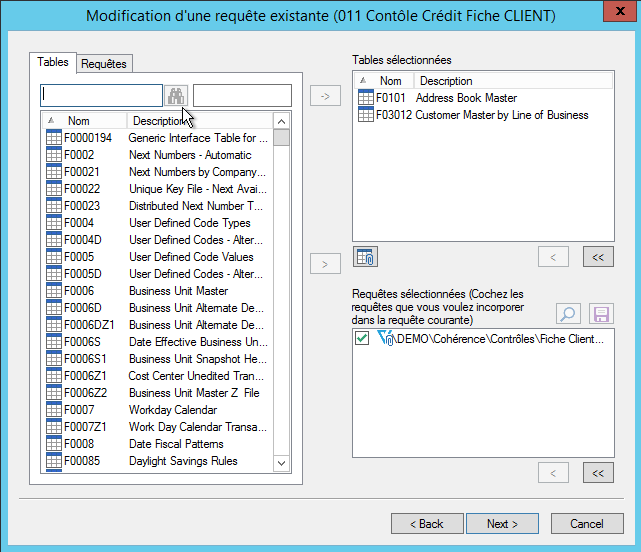Image resolution: width=641 pixels, height=552 pixels.
Task: Click the middle > button to add query
Action: click(x=326, y=264)
